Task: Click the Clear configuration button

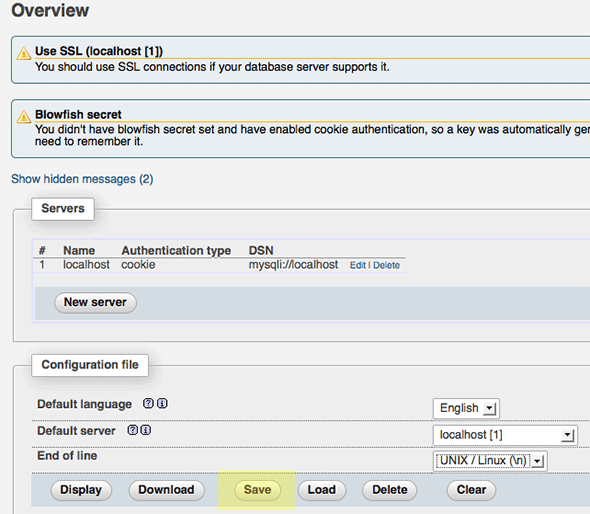Action: point(471,490)
